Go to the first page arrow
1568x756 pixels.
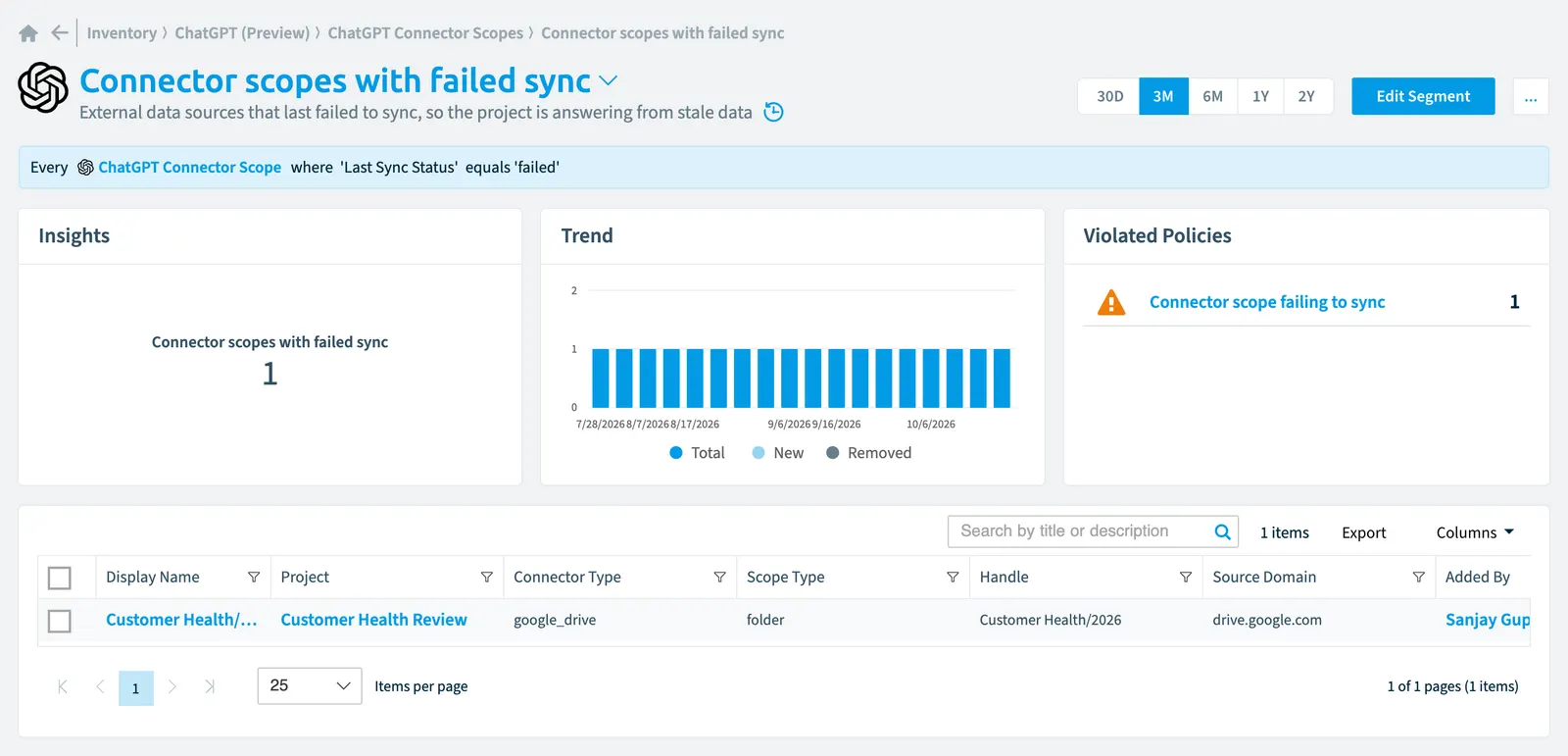pyautogui.click(x=63, y=686)
